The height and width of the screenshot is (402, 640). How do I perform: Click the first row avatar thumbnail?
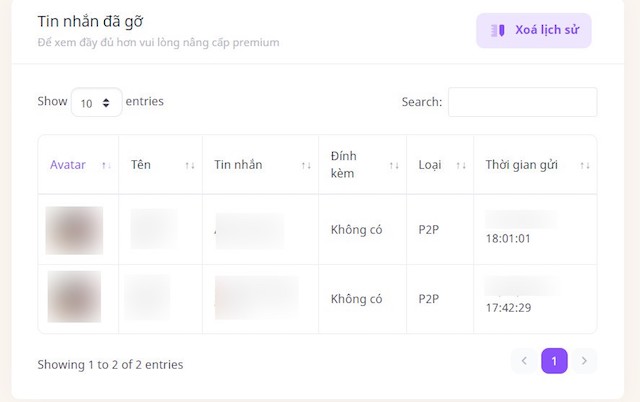click(x=74, y=230)
